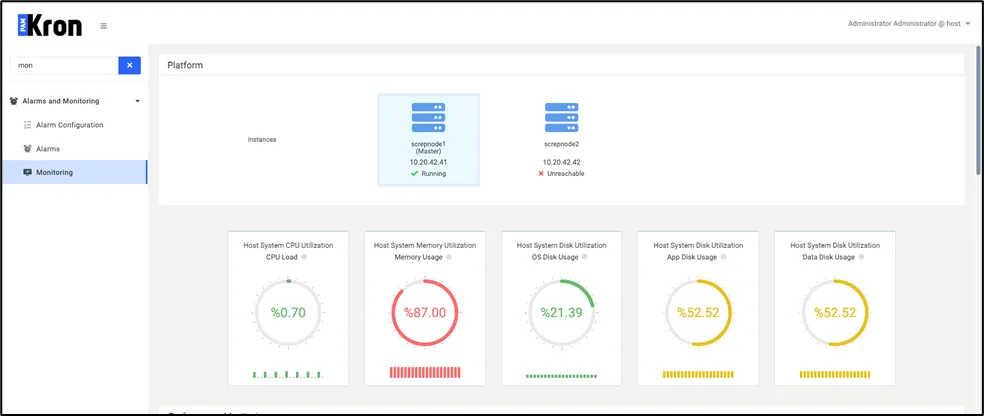
Task: Open the Alarms menu item
Action: [48, 149]
